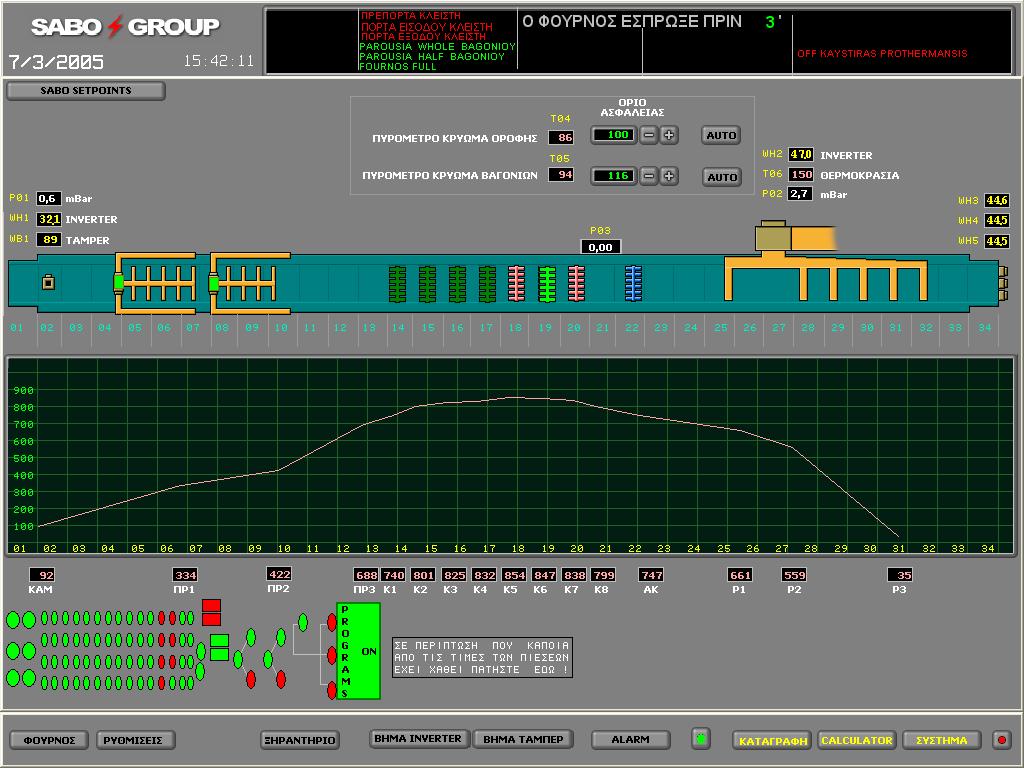Select the dark green burner group above position 17

(487, 284)
